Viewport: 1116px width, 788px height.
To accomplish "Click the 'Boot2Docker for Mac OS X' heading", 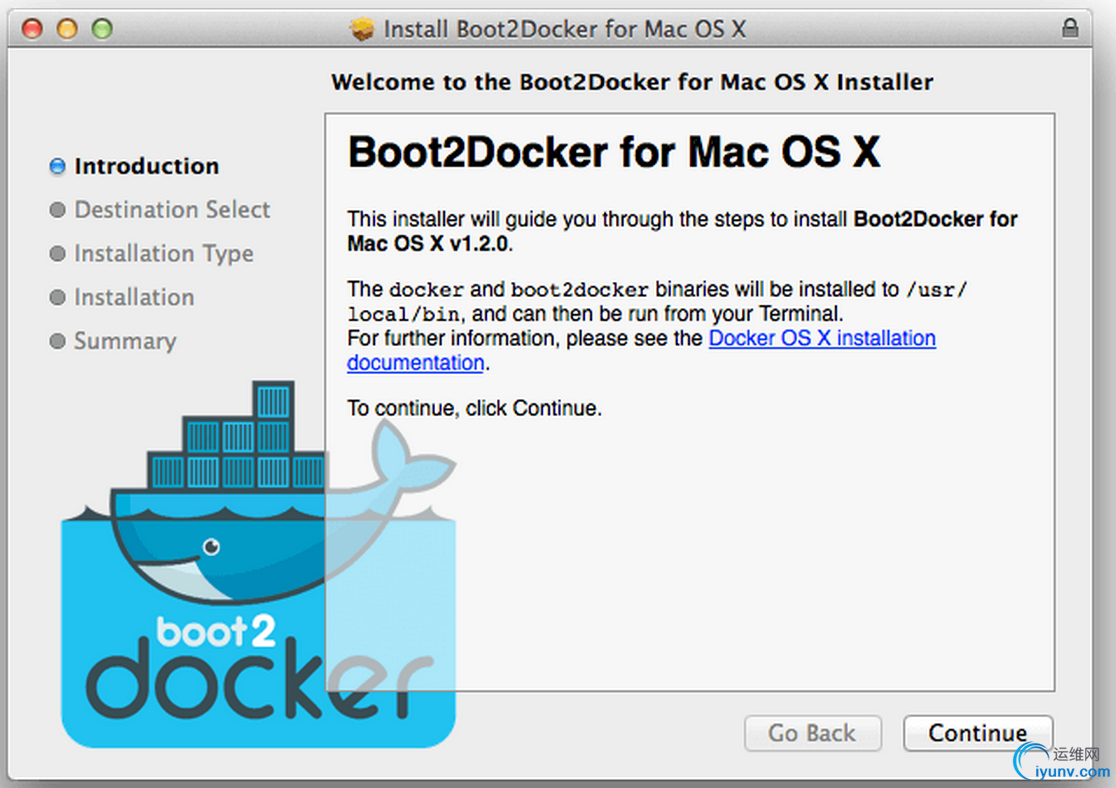I will 614,152.
